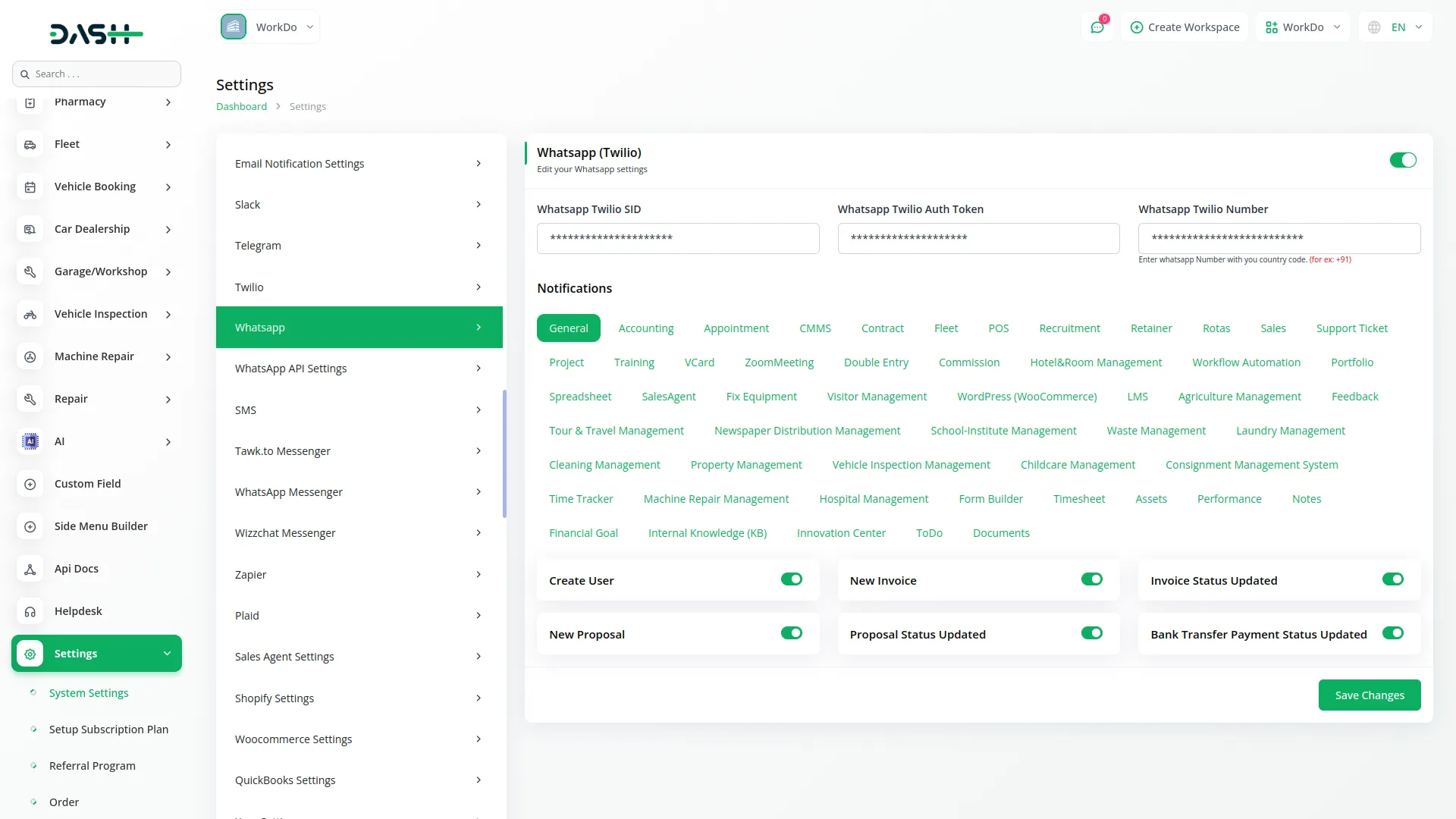This screenshot has width=1456, height=819.
Task: Click the Car Dealership sidebar icon
Action: 30,229
